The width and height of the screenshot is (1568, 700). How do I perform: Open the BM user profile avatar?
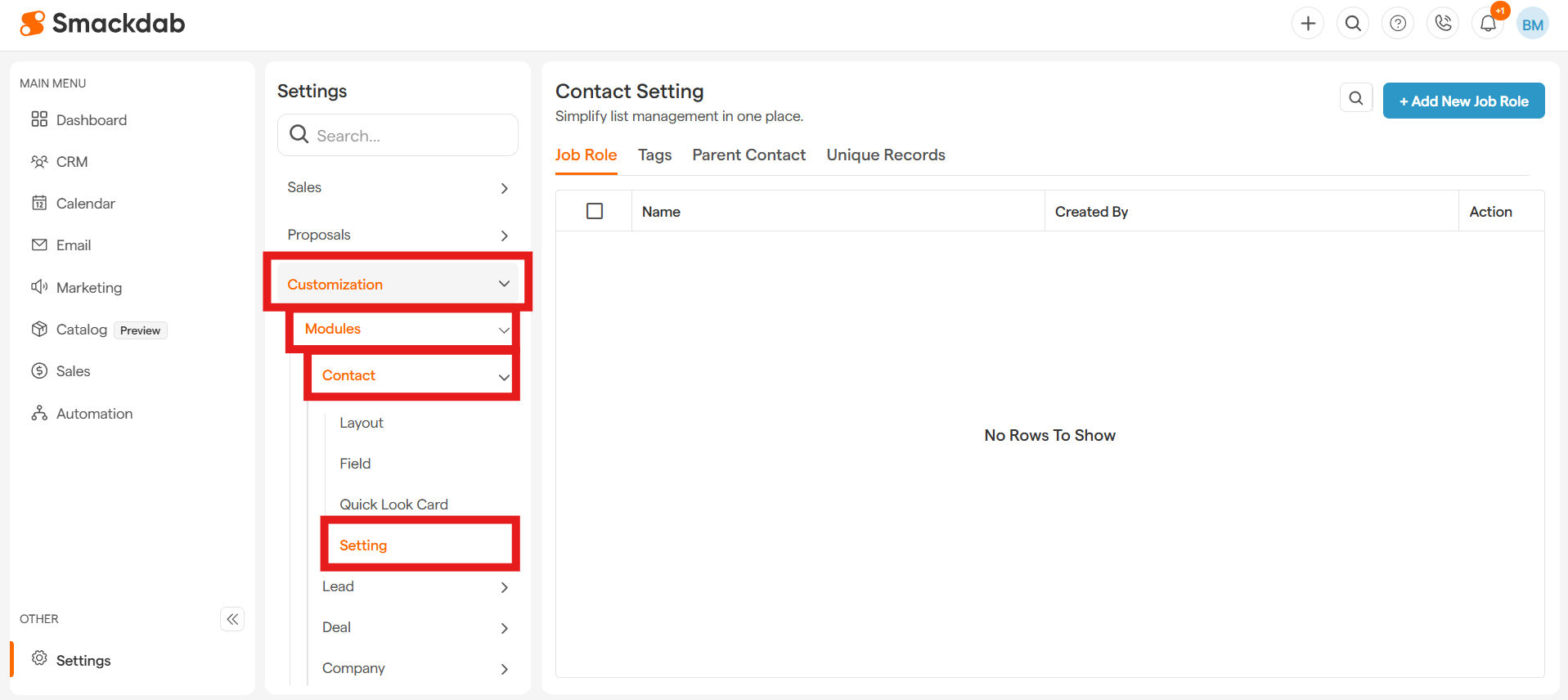coord(1532,25)
